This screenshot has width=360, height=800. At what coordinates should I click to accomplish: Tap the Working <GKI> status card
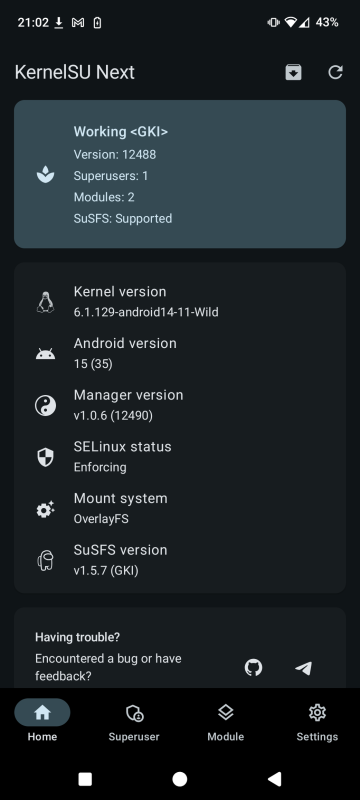pyautogui.click(x=180, y=174)
